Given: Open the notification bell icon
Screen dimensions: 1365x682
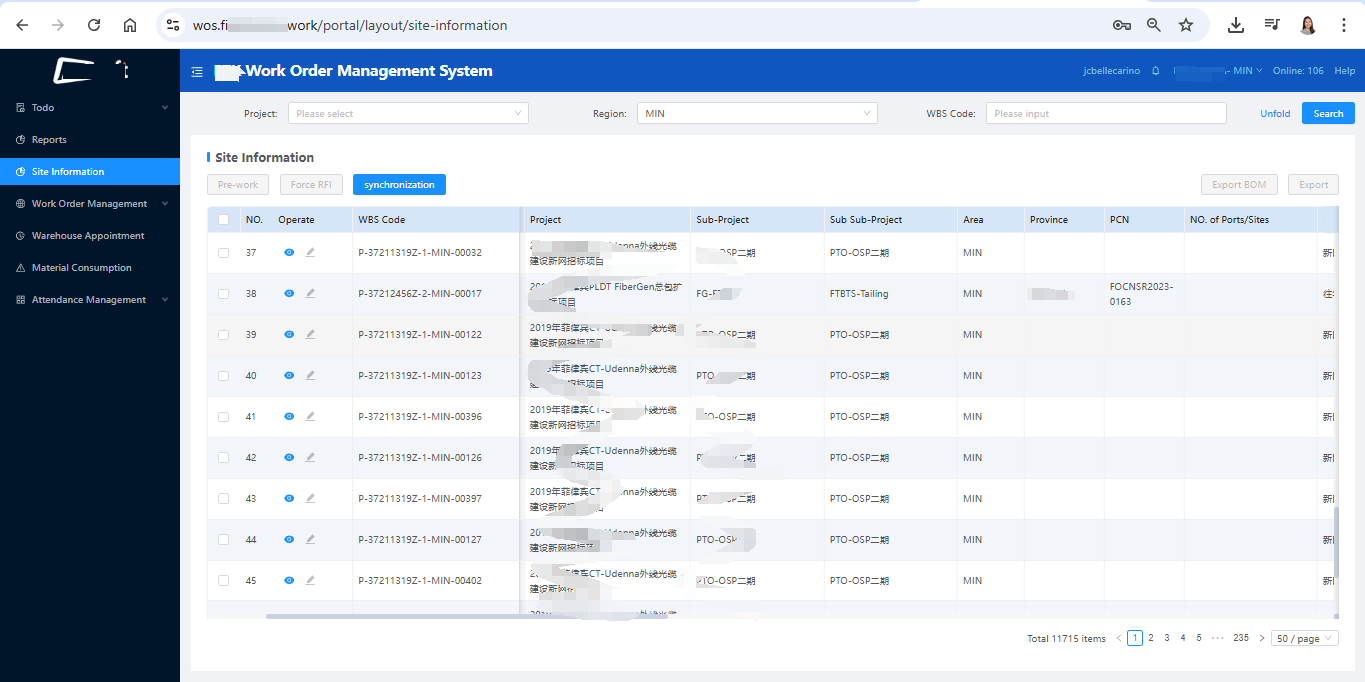Looking at the screenshot, I should [1156, 71].
